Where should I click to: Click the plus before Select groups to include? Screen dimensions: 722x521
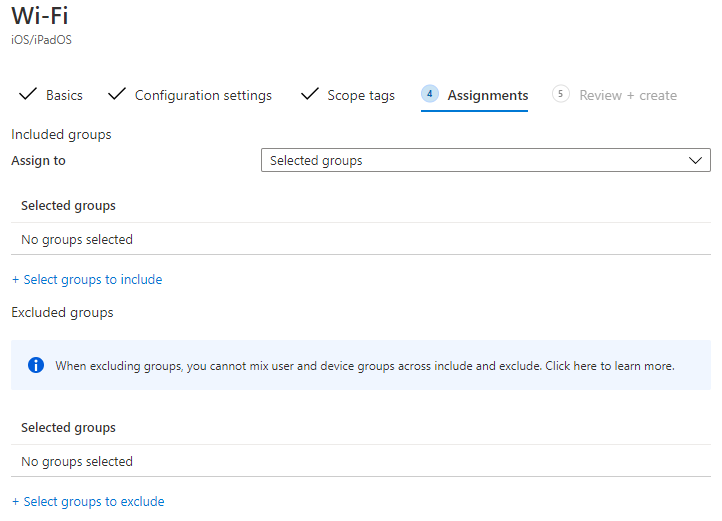[x=15, y=280]
